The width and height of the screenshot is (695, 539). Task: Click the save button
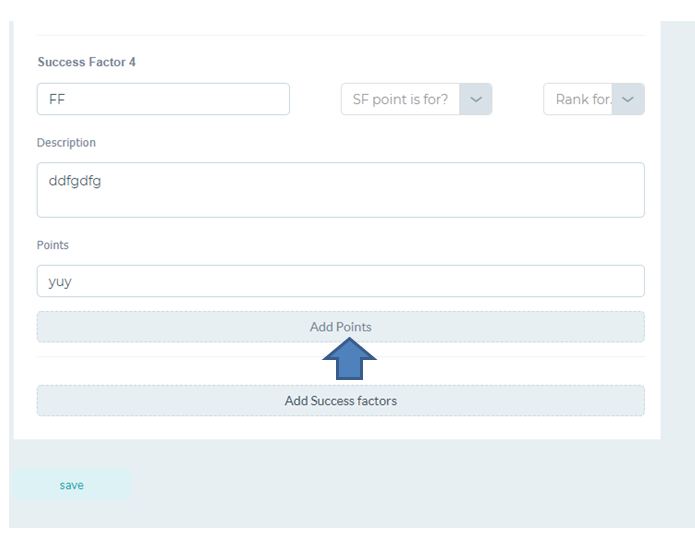pyautogui.click(x=72, y=485)
